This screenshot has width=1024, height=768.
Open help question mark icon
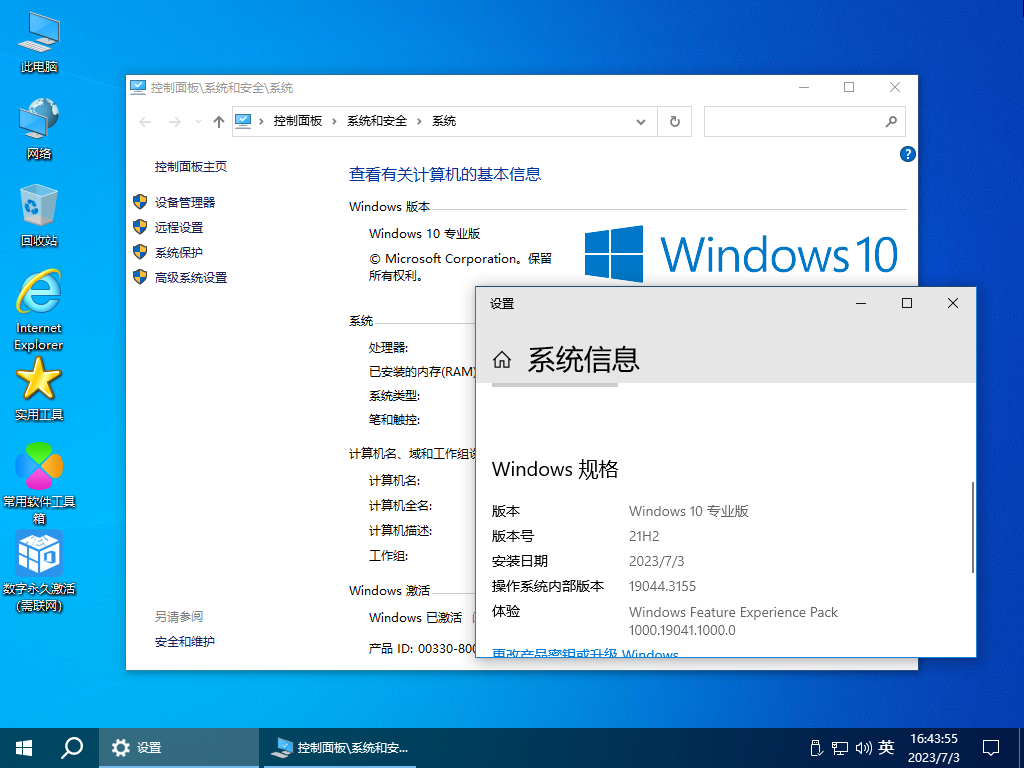(x=907, y=154)
